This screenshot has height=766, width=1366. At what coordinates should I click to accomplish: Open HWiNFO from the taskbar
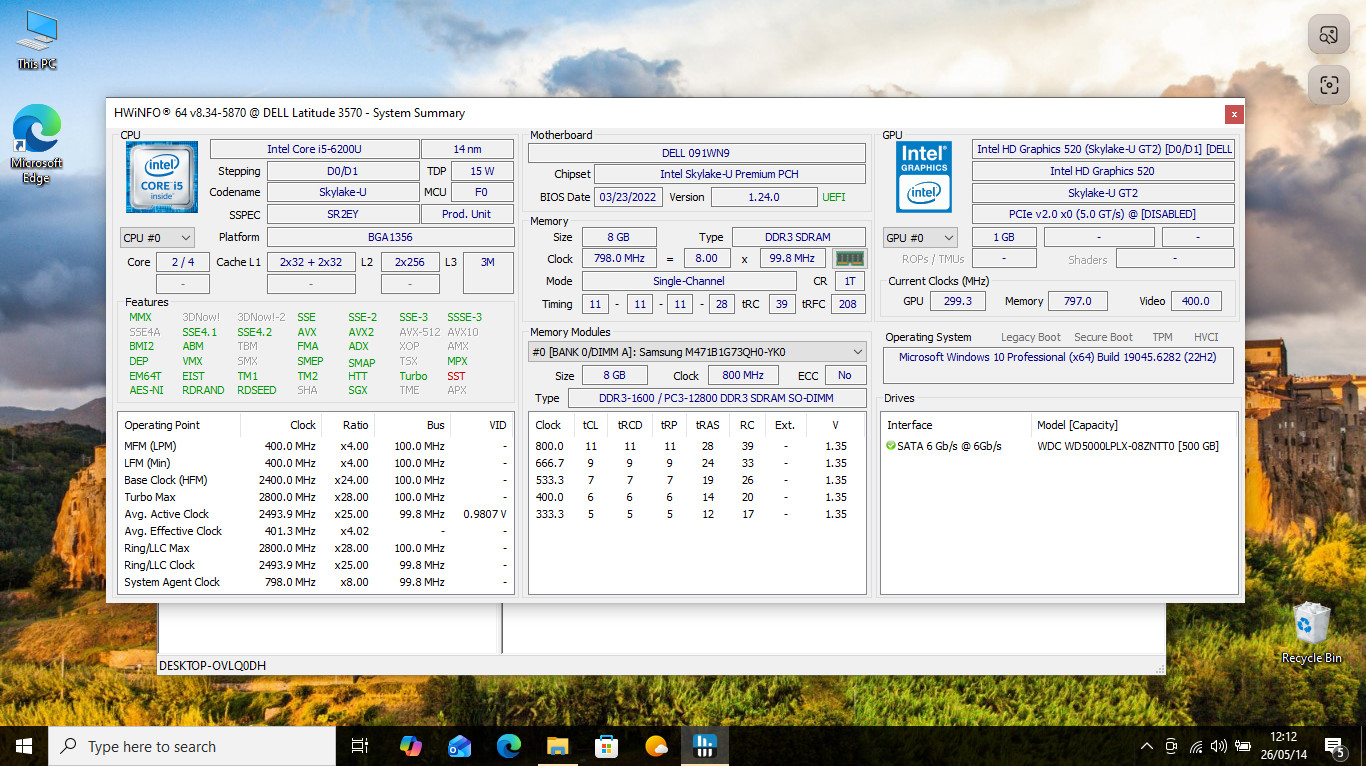pyautogui.click(x=704, y=746)
